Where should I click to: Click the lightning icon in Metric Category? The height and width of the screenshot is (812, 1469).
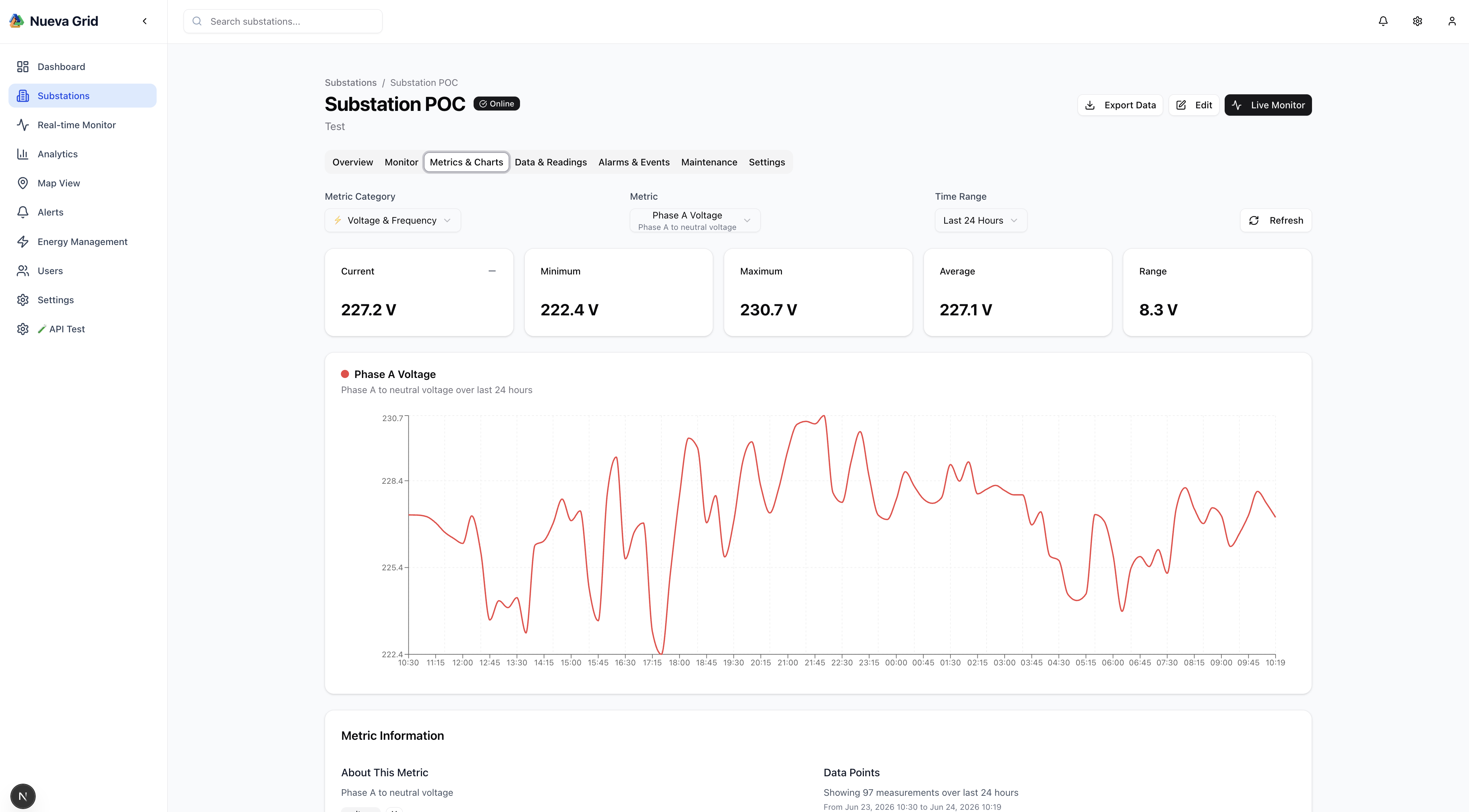click(x=338, y=220)
